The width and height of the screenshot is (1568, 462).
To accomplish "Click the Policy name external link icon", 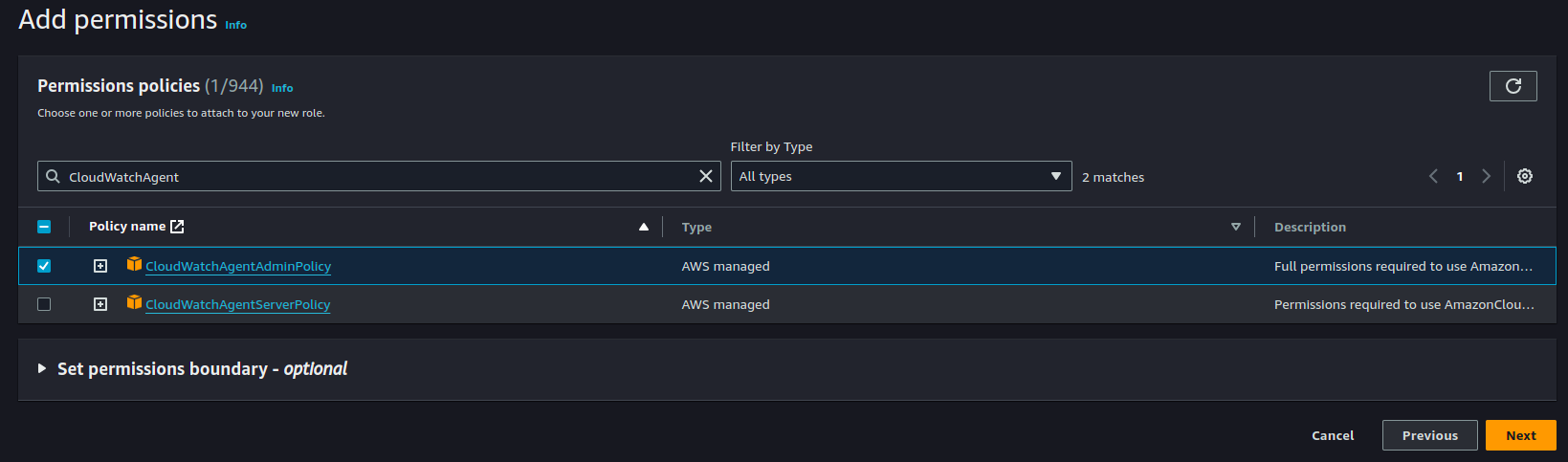I will 177,227.
